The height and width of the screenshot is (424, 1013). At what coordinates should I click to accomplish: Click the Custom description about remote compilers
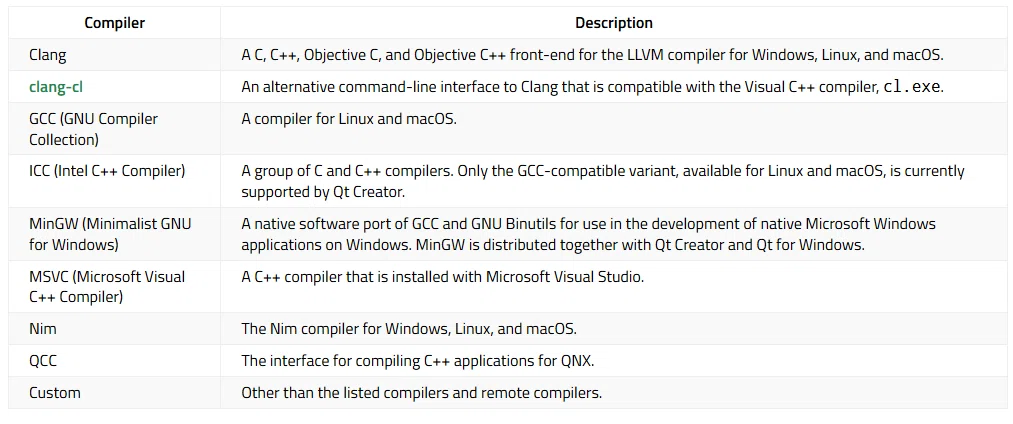(x=421, y=392)
